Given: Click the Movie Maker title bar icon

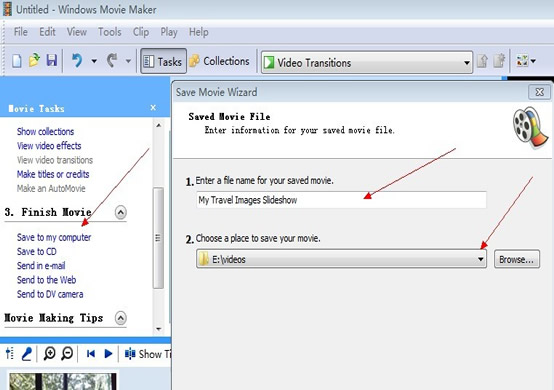Looking at the screenshot, I should pyautogui.click(x=7, y=9).
